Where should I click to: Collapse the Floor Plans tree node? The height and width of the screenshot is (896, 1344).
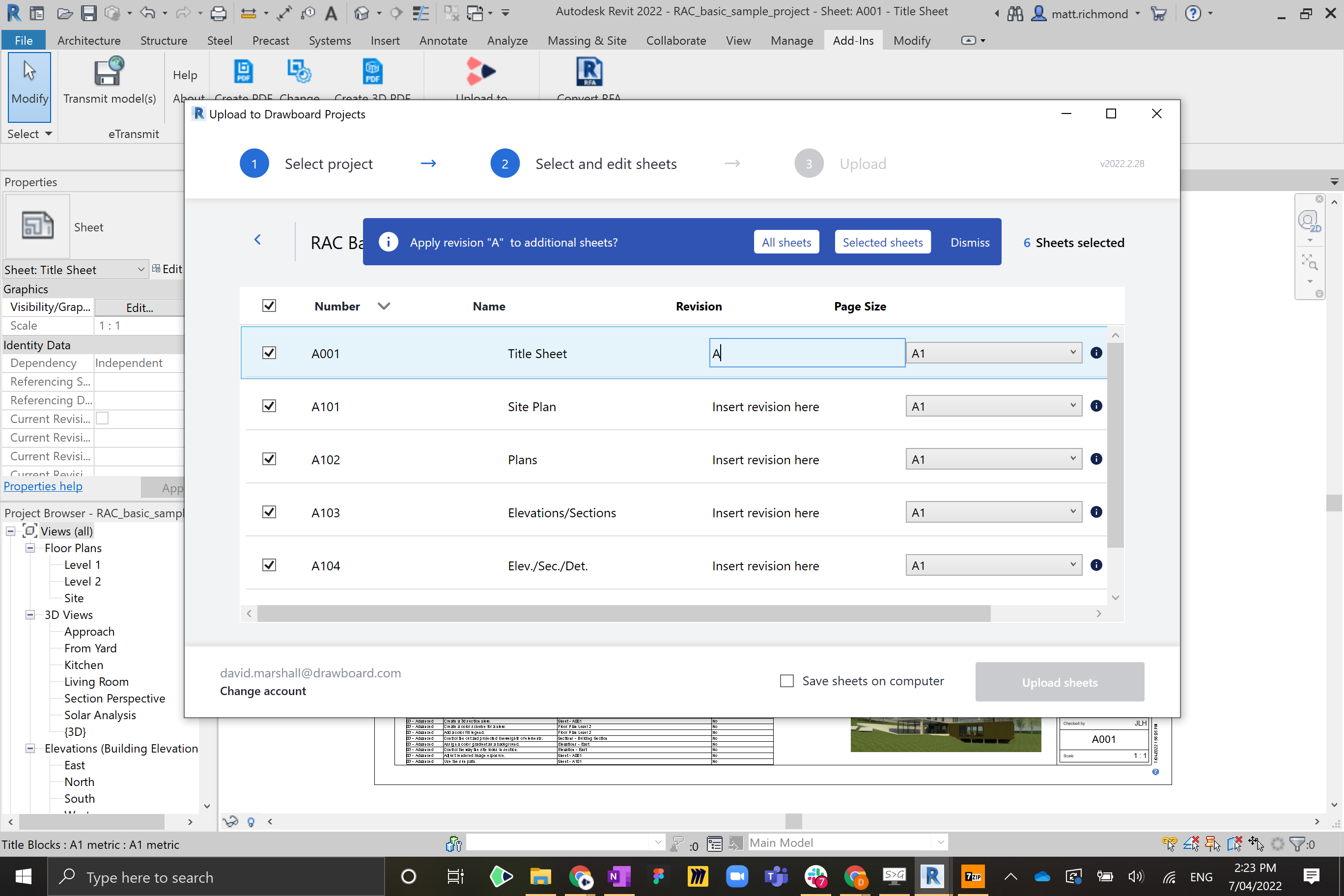point(30,548)
